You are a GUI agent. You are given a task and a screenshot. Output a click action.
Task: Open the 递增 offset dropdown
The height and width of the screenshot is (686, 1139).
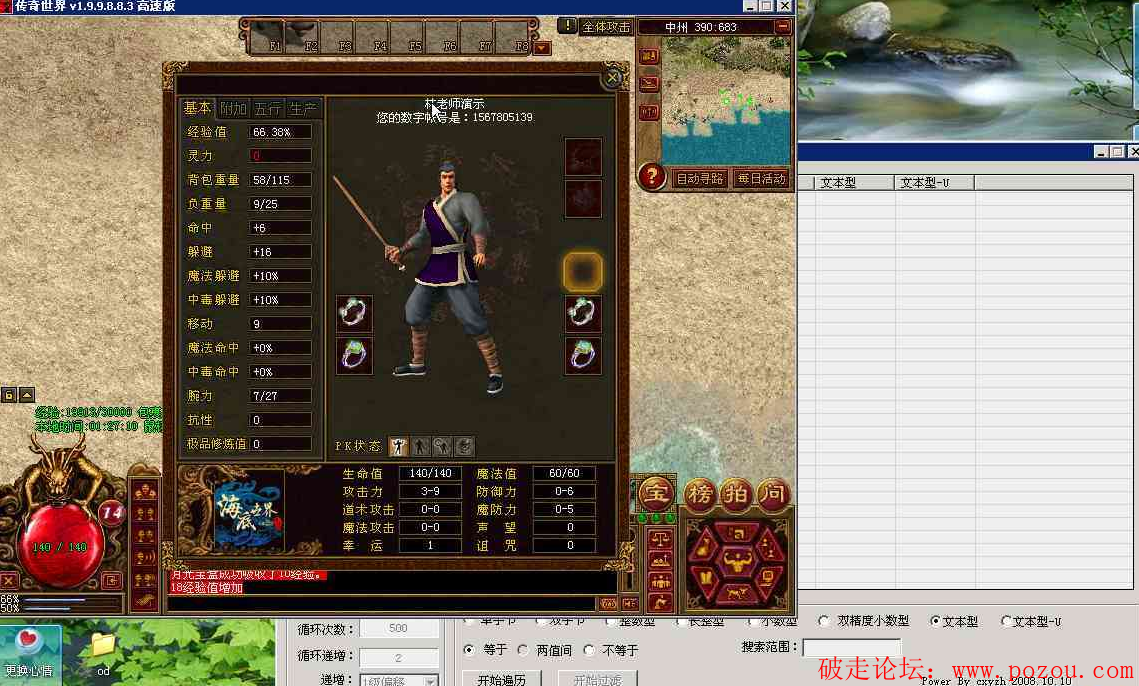click(x=431, y=681)
